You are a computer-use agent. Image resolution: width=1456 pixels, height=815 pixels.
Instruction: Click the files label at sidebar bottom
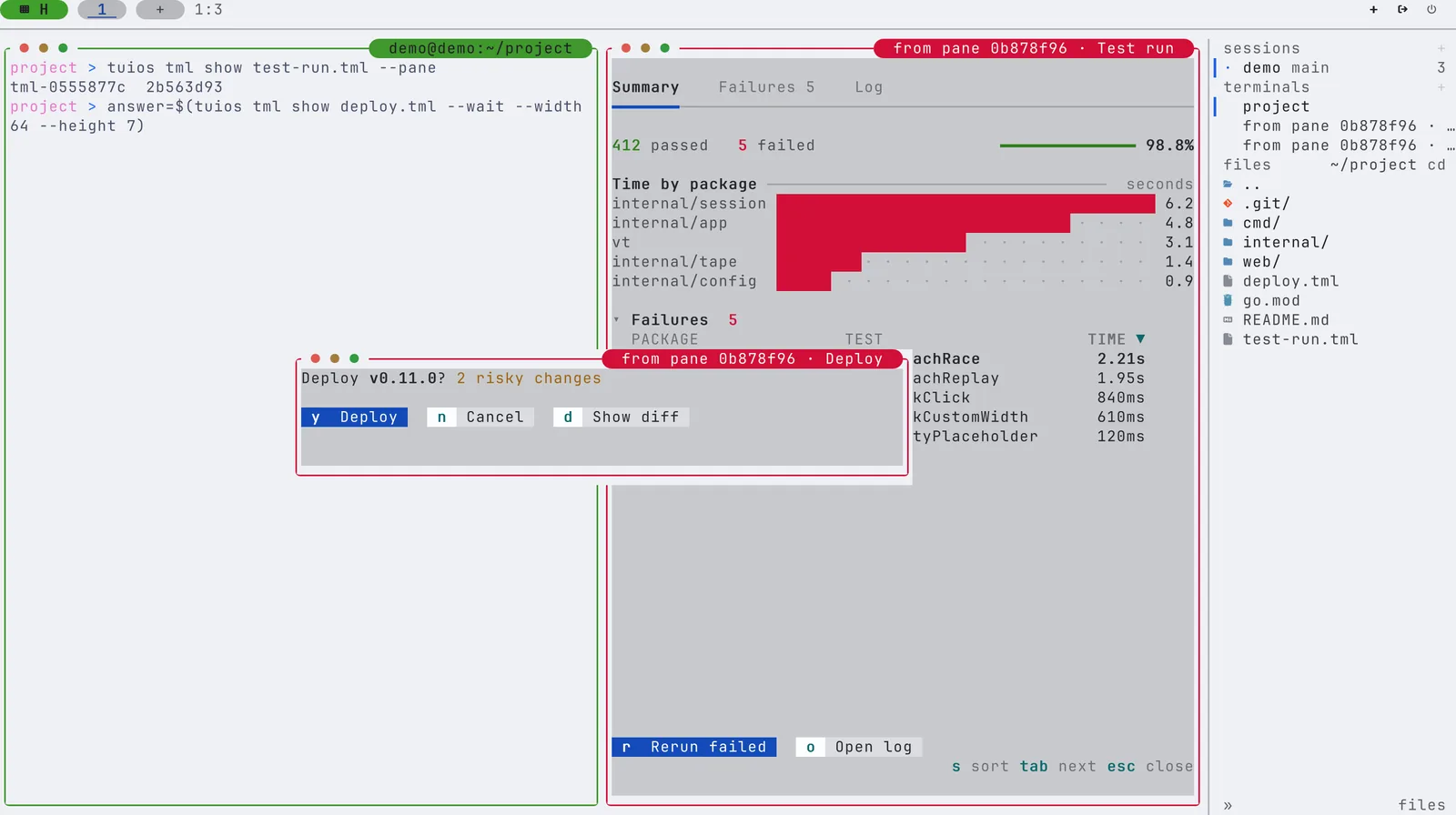click(x=1421, y=806)
